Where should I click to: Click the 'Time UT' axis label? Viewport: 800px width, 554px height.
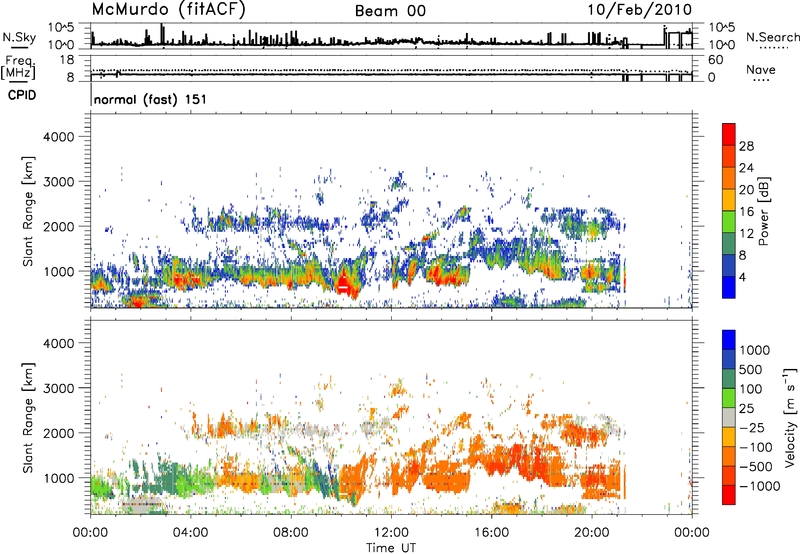click(x=391, y=547)
